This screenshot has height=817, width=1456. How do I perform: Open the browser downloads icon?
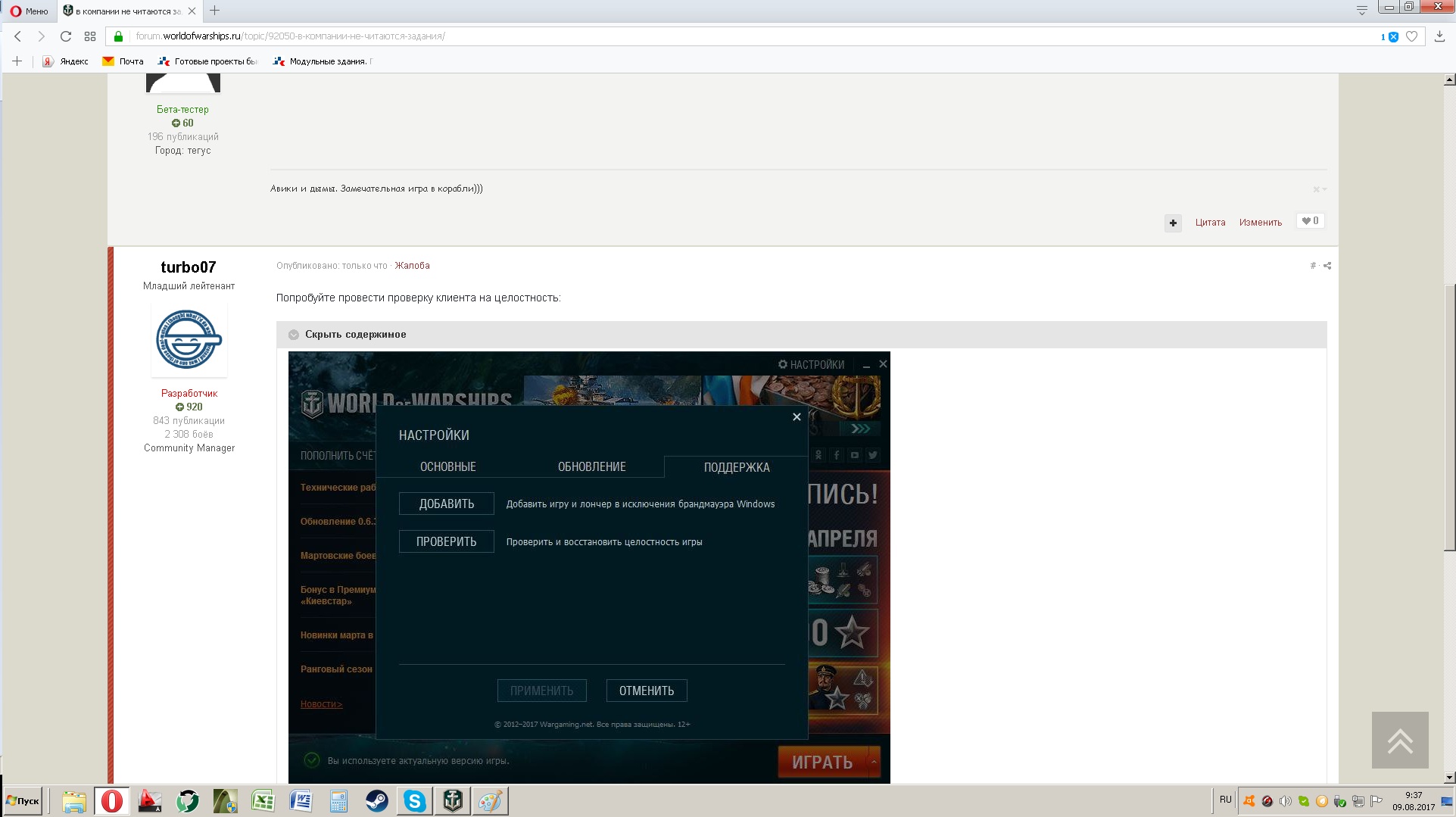tap(1440, 36)
